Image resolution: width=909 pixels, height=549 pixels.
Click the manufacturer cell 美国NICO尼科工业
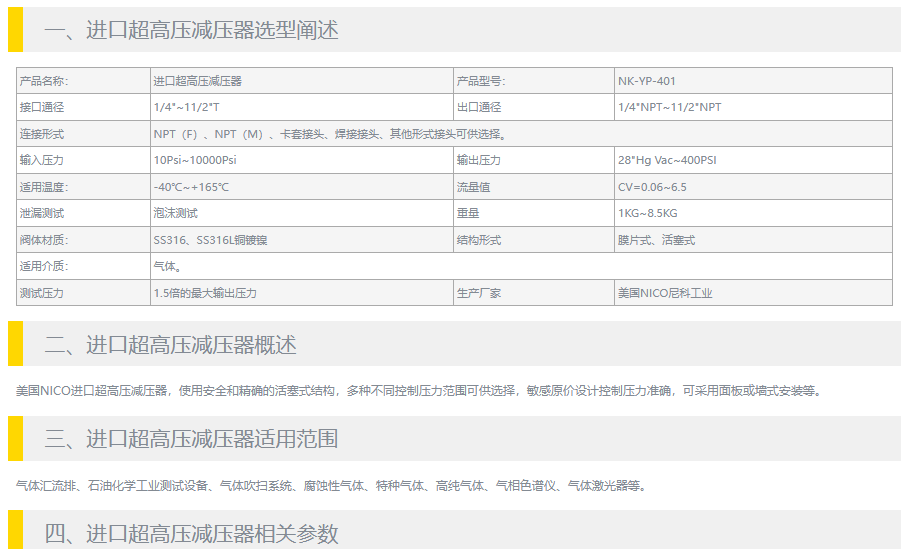(x=665, y=293)
